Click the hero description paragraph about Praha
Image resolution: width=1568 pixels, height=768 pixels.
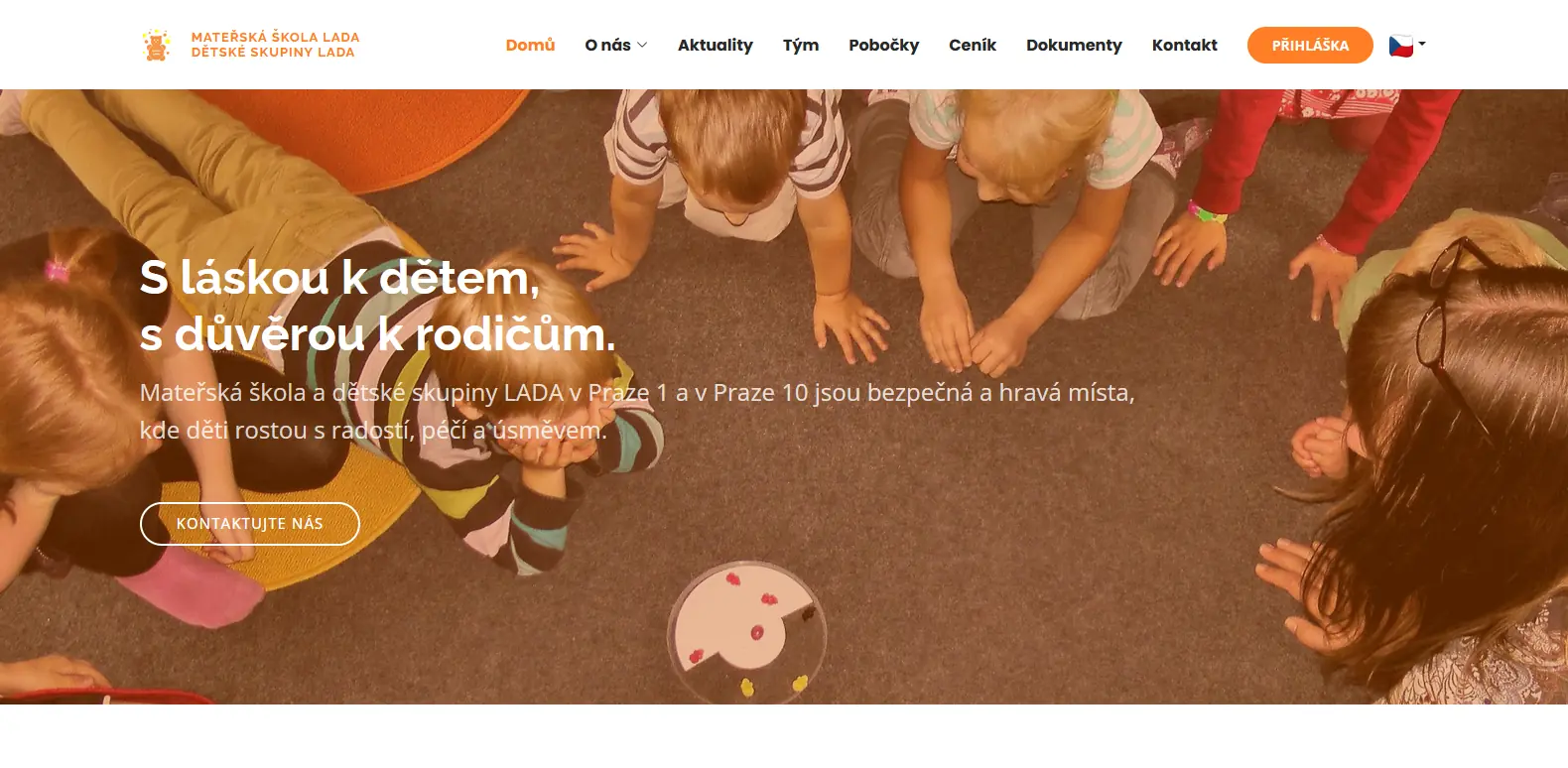(636, 411)
